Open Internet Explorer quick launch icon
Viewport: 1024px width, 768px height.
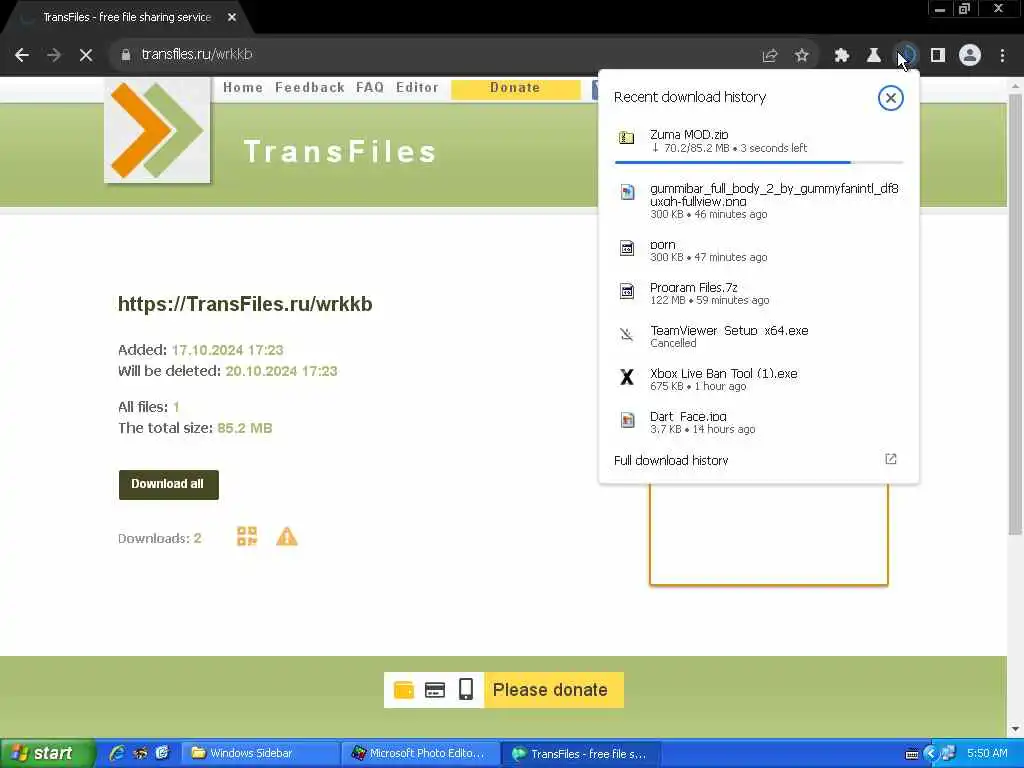118,754
